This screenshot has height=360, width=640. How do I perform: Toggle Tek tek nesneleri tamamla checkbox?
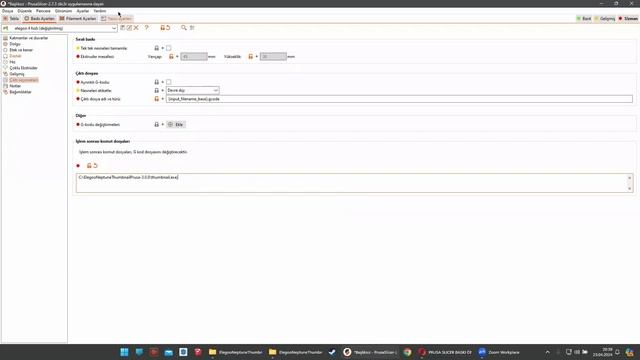(x=169, y=48)
